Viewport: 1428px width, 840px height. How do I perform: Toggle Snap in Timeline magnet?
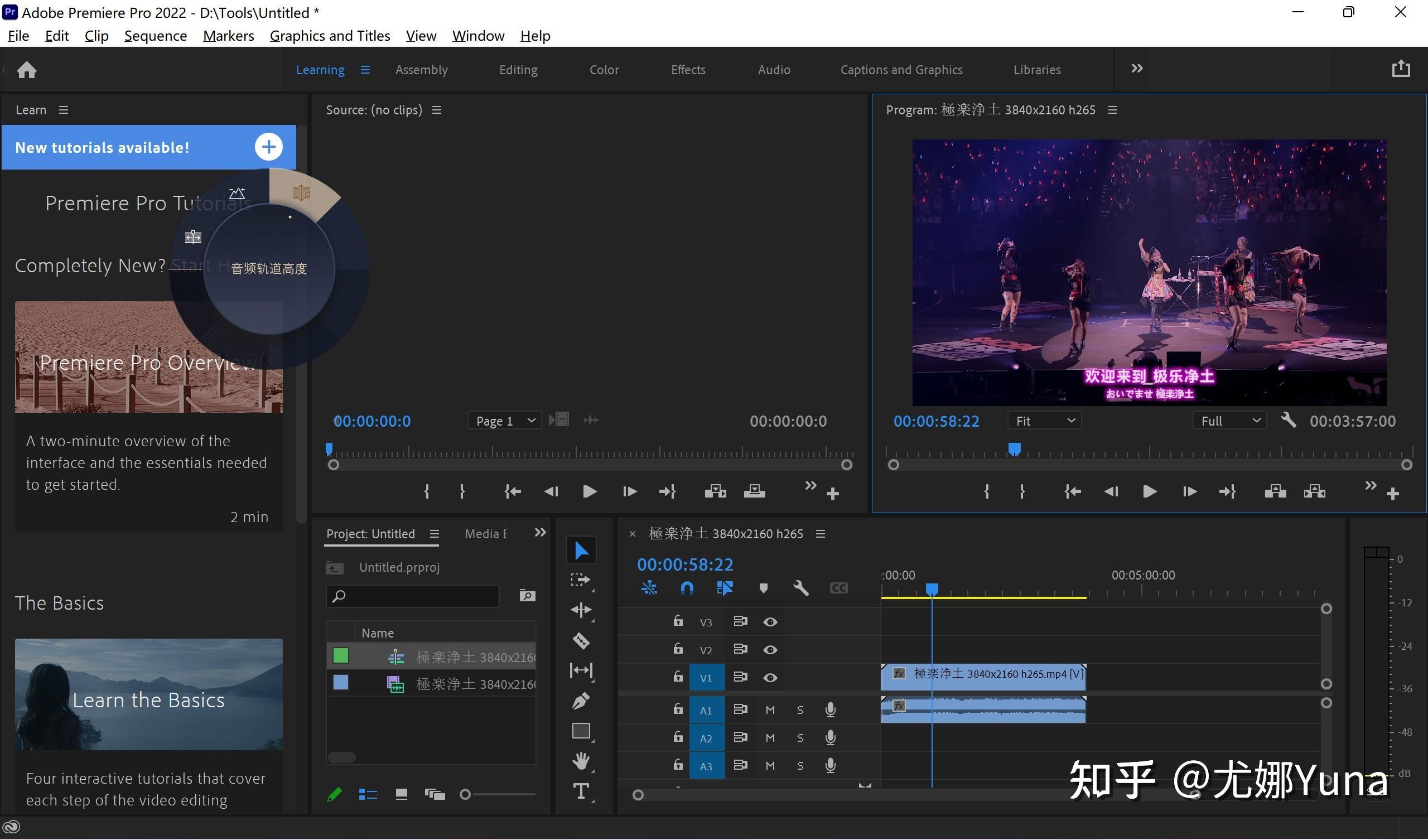(x=687, y=588)
